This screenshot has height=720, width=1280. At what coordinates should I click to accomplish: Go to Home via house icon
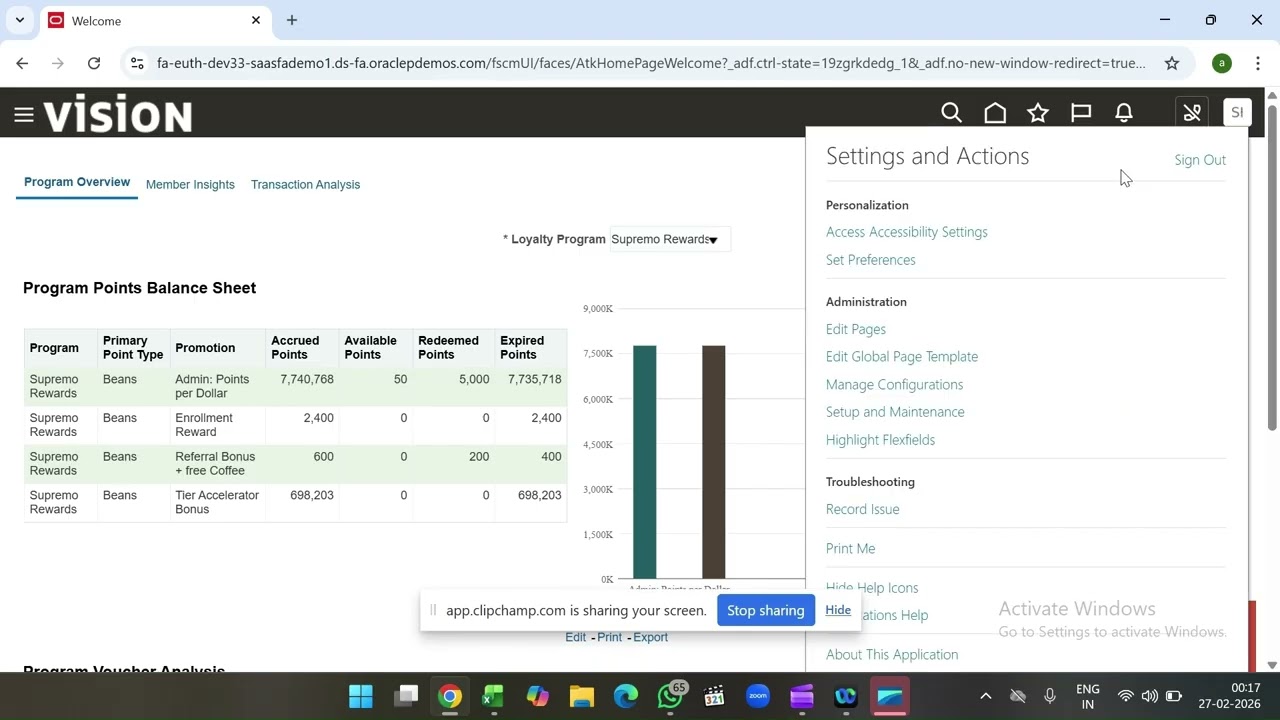(x=995, y=113)
